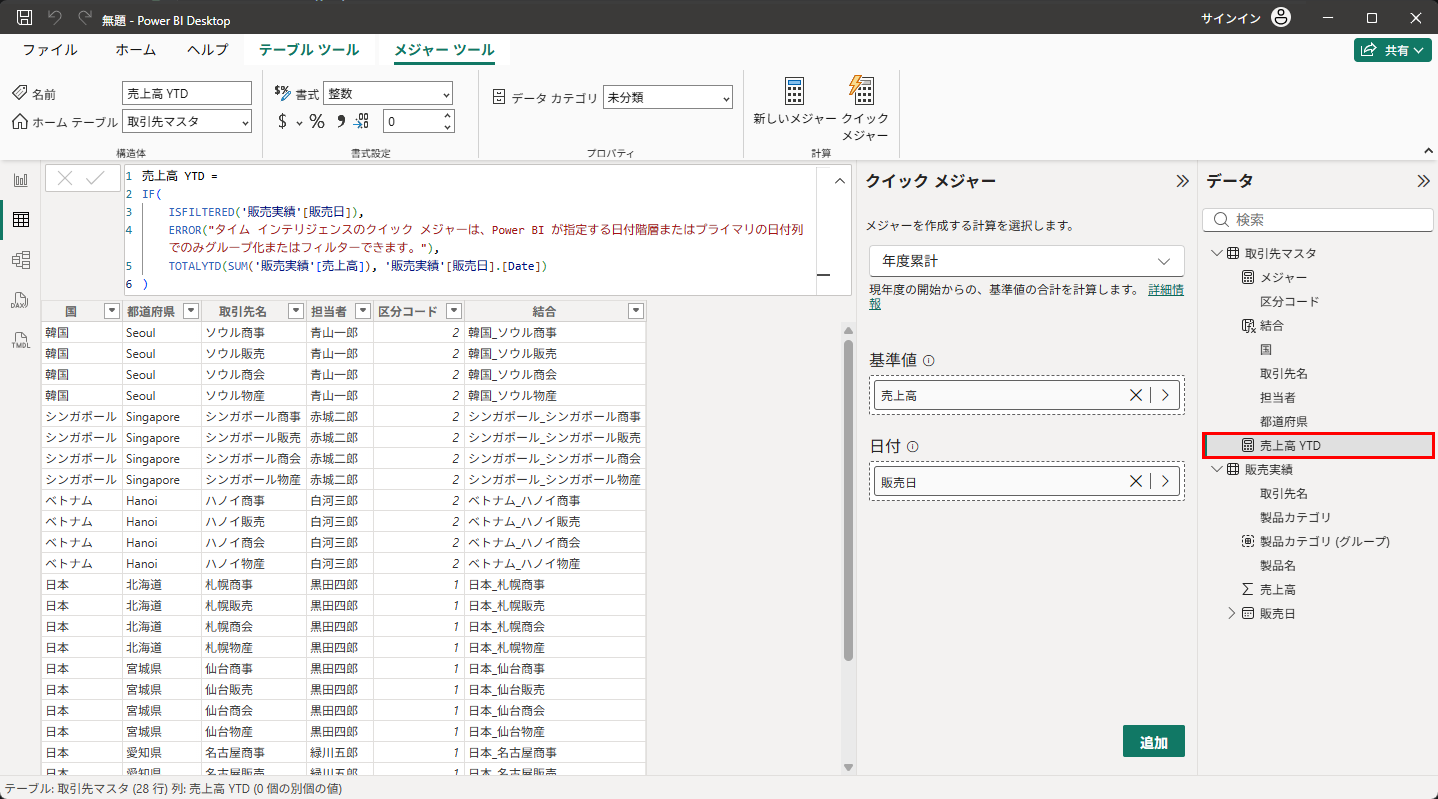Screen dimensions: 1438x799
Task: Increase decimal places stepper up
Action: point(447,116)
